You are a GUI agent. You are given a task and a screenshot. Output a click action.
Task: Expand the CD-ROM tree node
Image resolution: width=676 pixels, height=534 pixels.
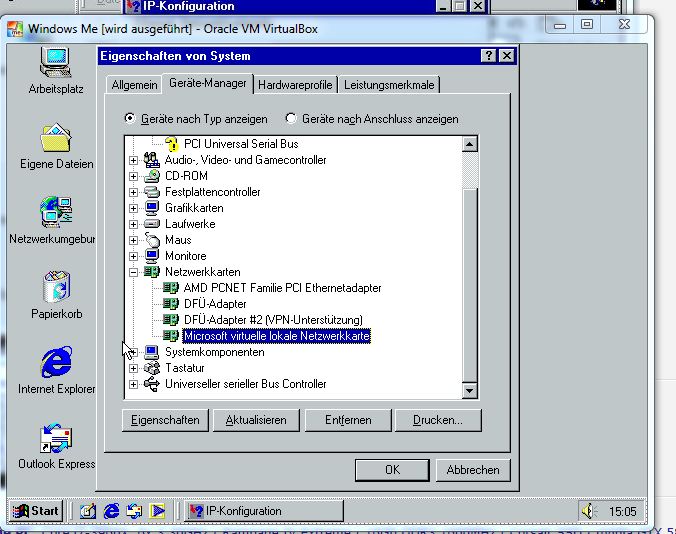pos(133,176)
